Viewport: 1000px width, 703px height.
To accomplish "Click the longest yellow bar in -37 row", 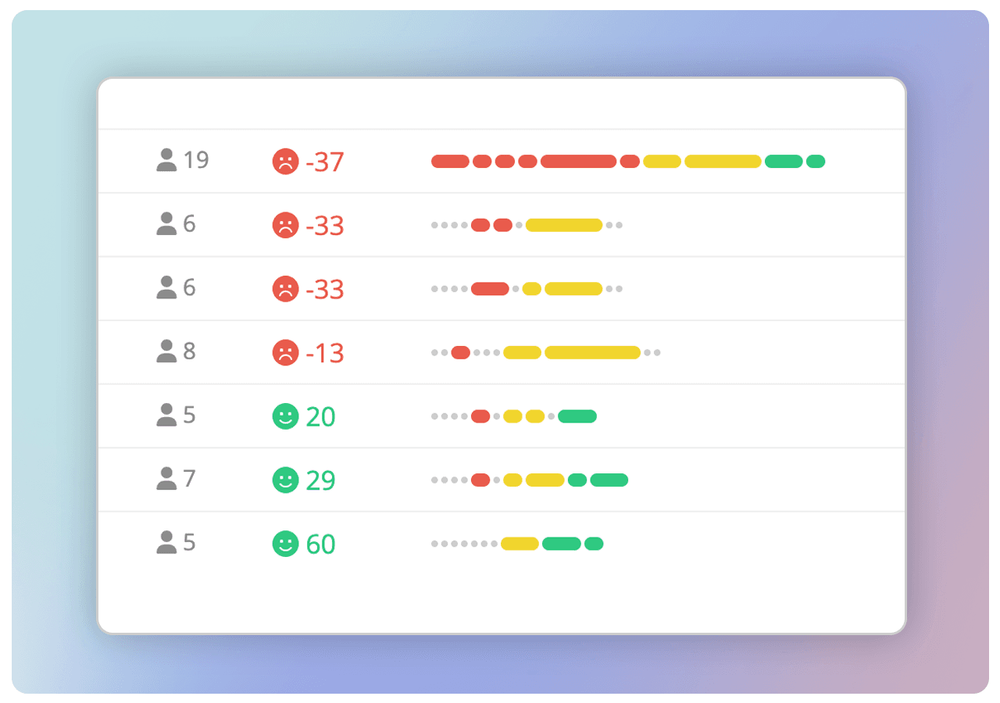I will (723, 162).
